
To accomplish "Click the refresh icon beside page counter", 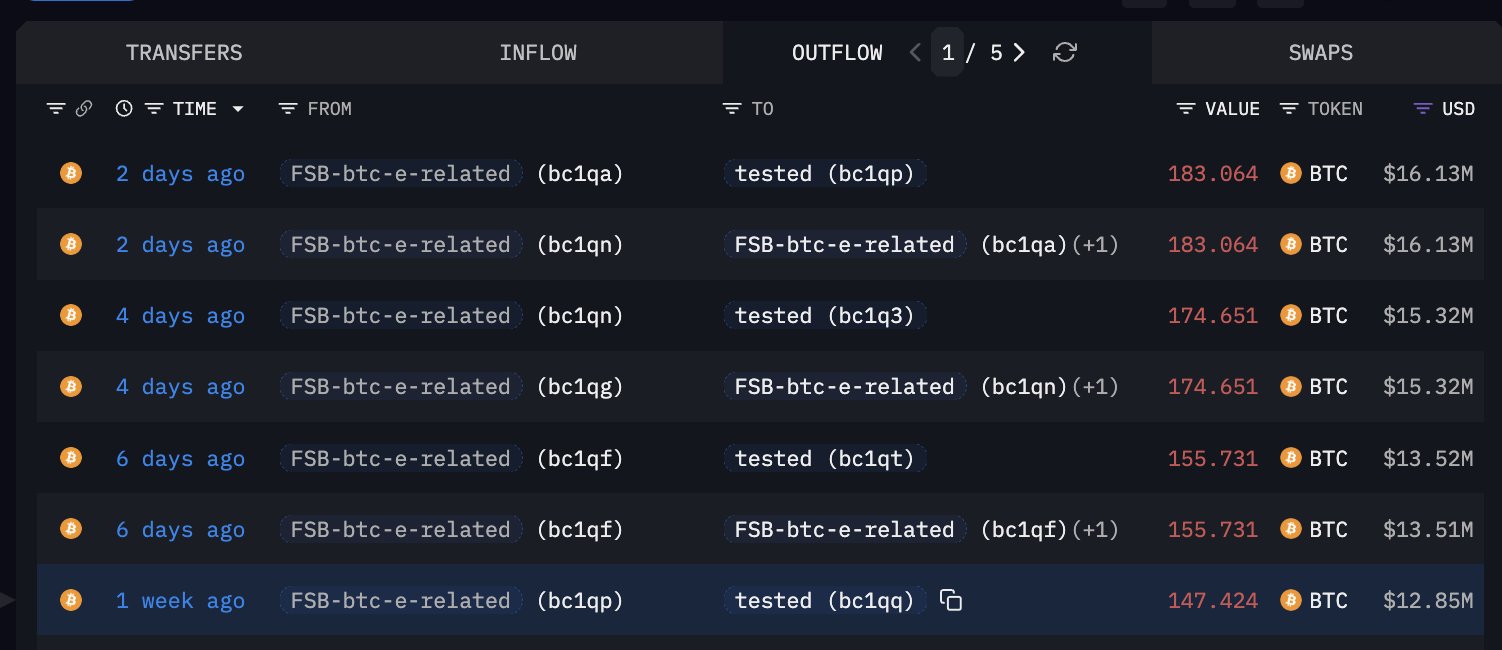I will coord(1065,53).
